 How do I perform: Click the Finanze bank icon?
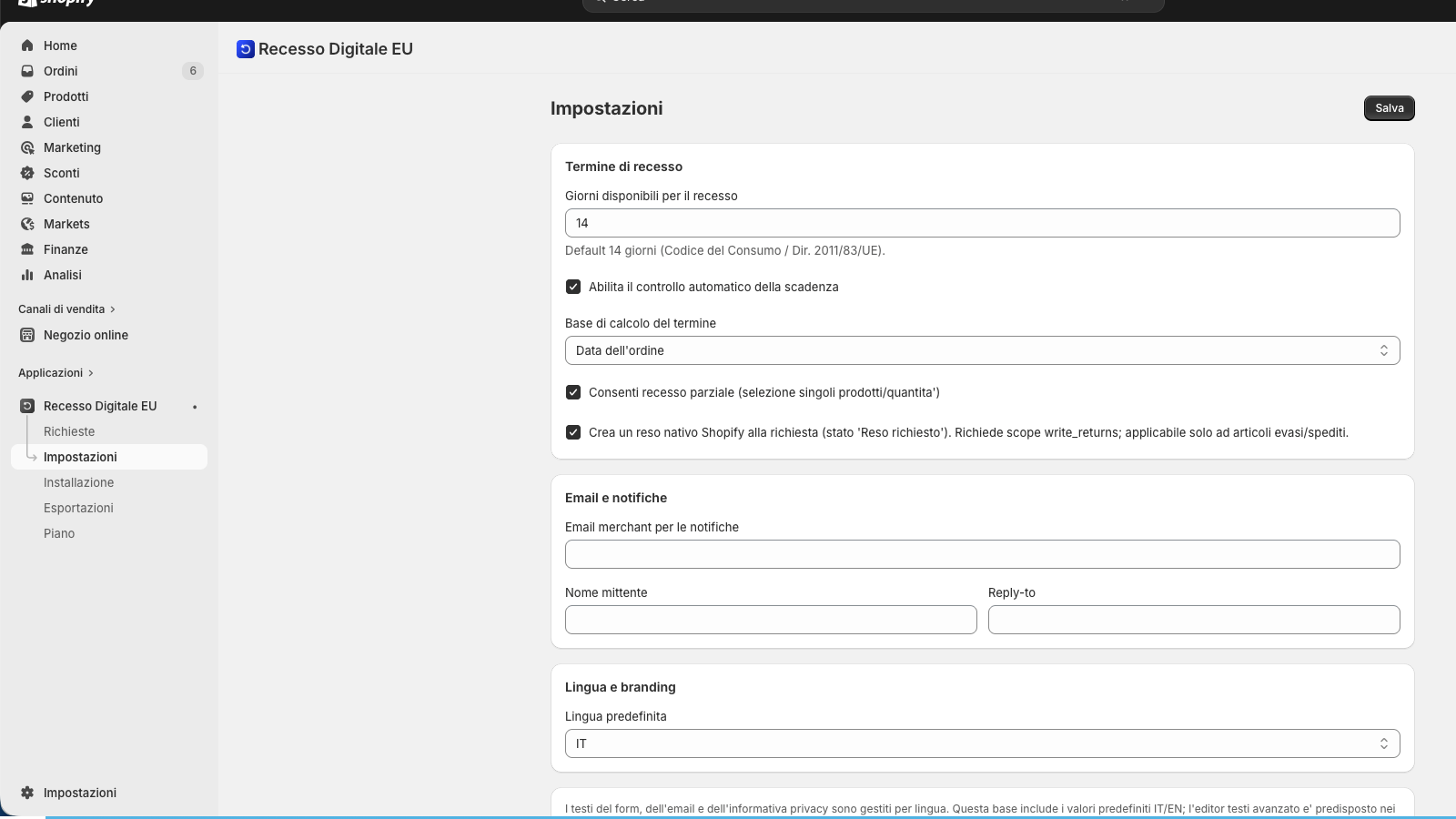(x=27, y=249)
